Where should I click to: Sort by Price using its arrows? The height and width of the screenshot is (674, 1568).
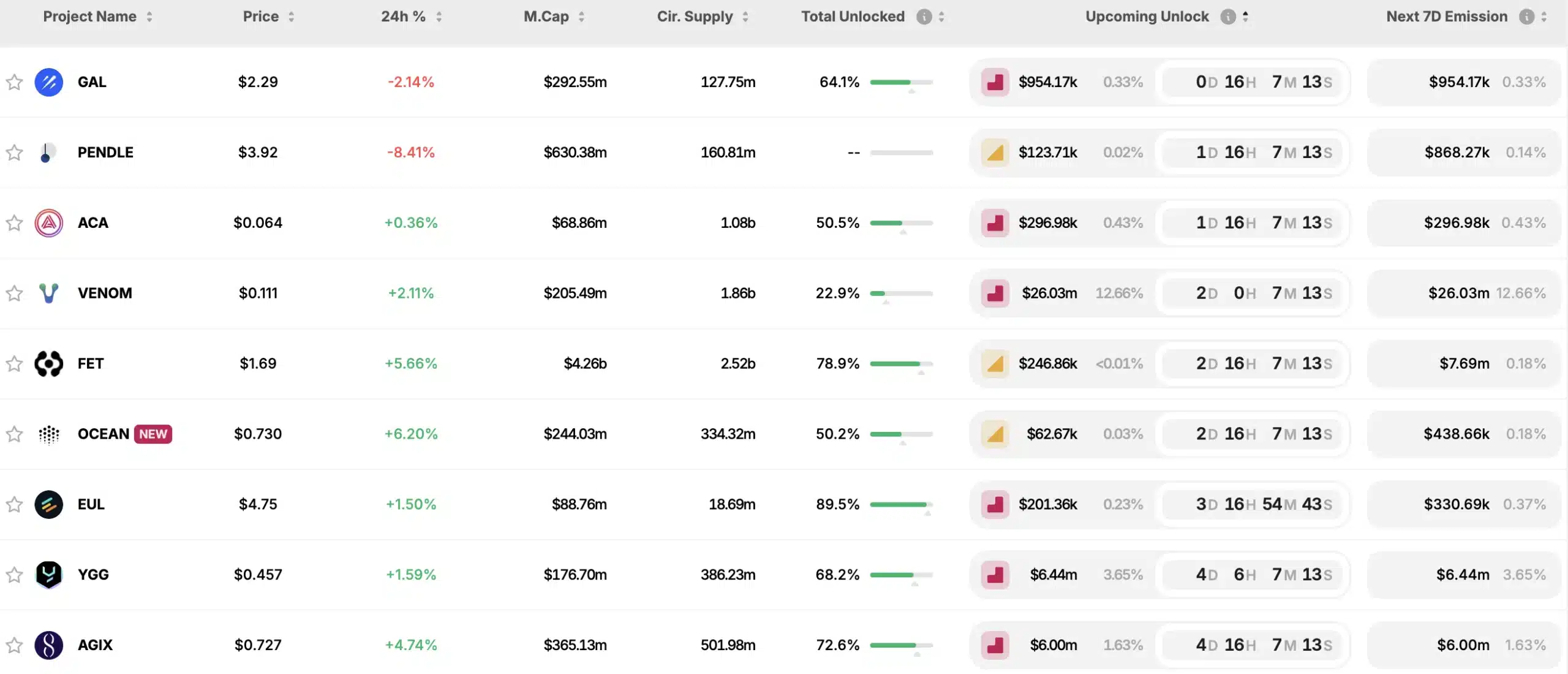click(x=292, y=17)
